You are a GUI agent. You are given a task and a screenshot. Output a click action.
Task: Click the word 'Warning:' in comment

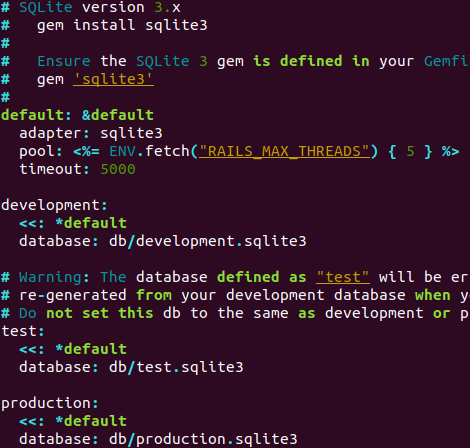pyautogui.click(x=54, y=277)
